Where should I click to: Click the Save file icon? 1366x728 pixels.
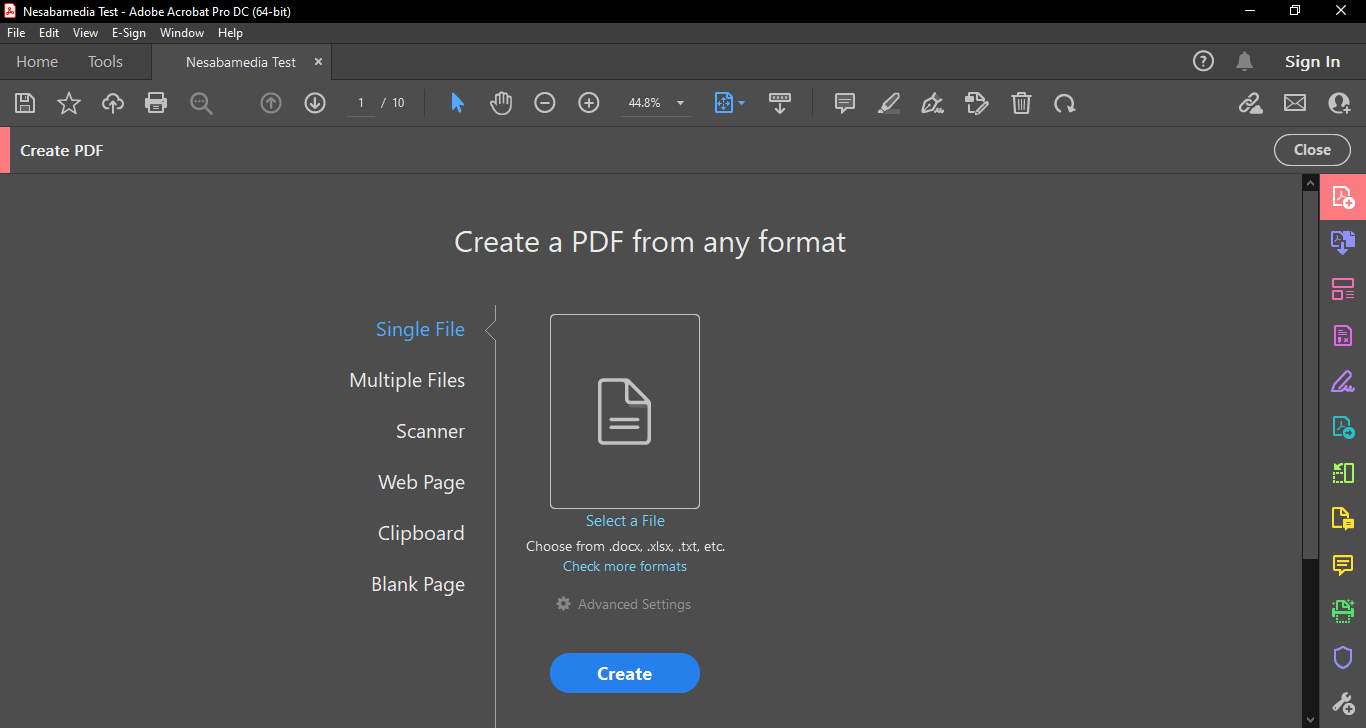25,103
